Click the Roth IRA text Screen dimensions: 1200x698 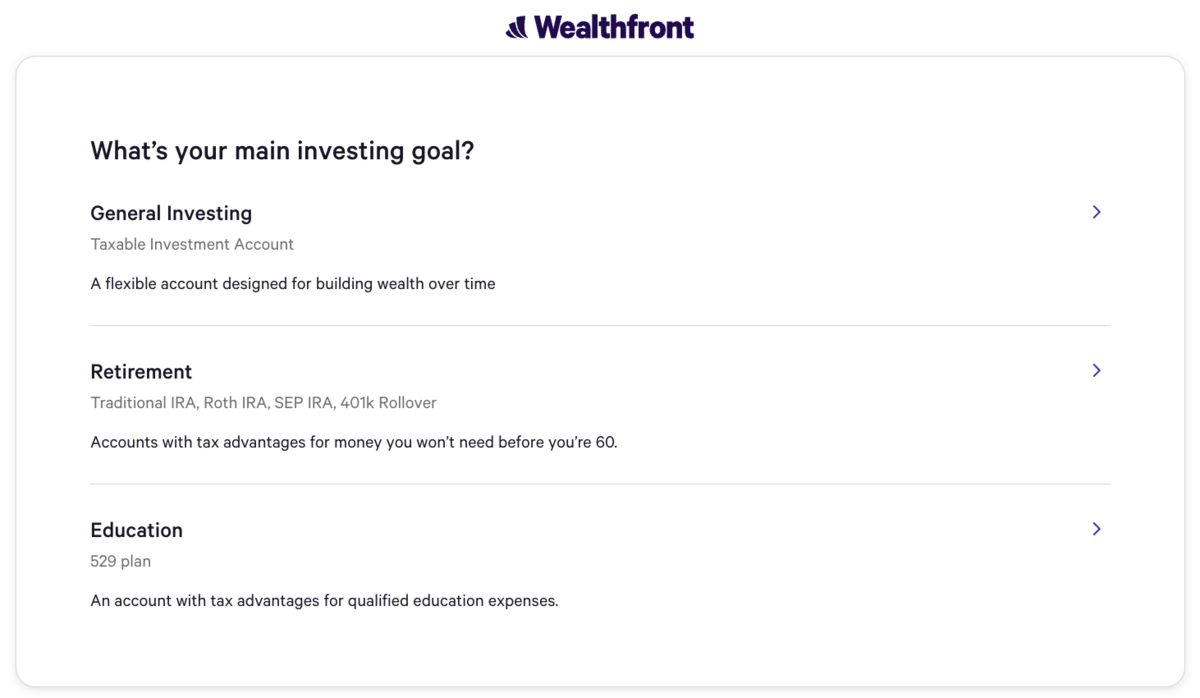(x=236, y=403)
